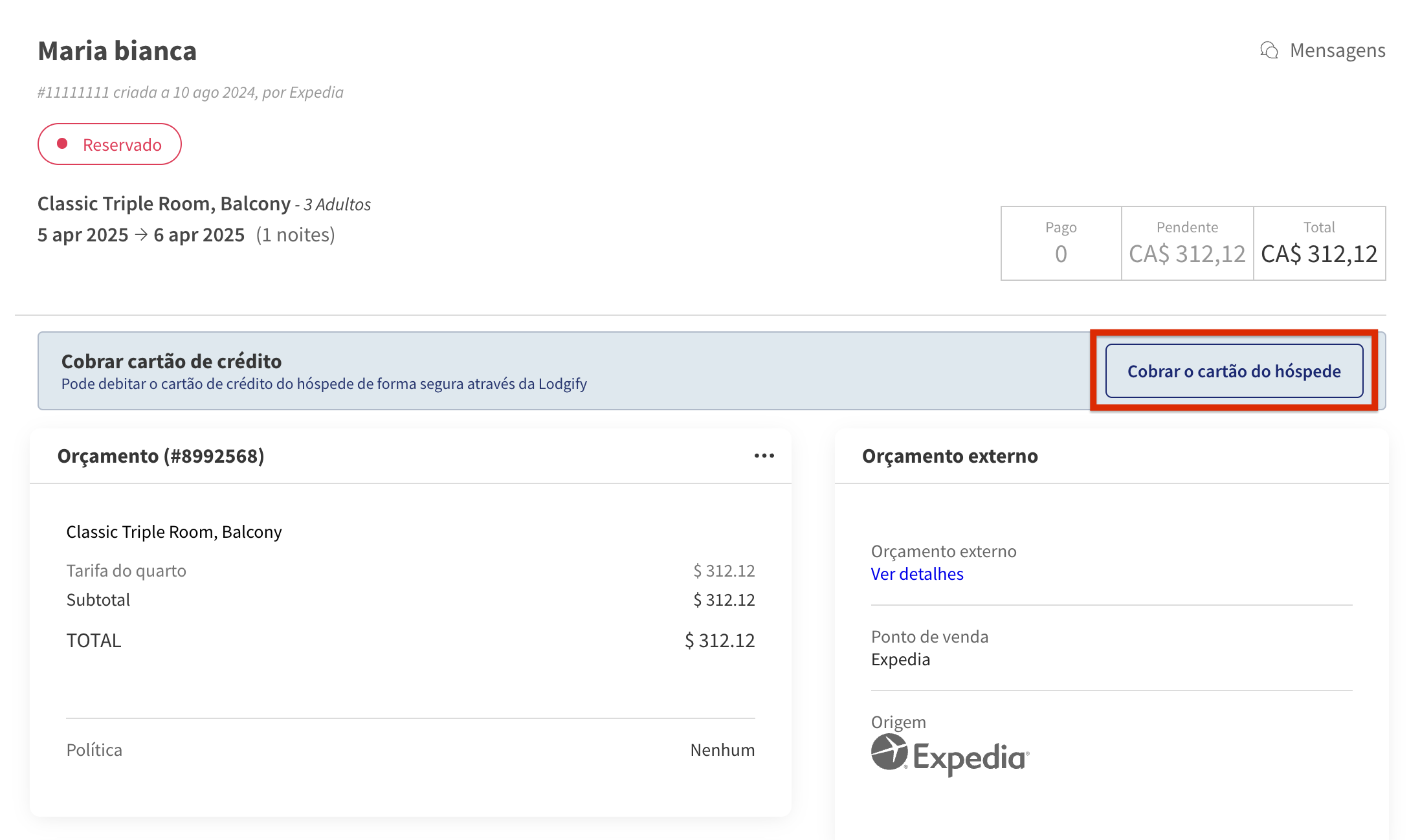
Task: Click the red dot inside Reservado badge
Action: coord(63,144)
